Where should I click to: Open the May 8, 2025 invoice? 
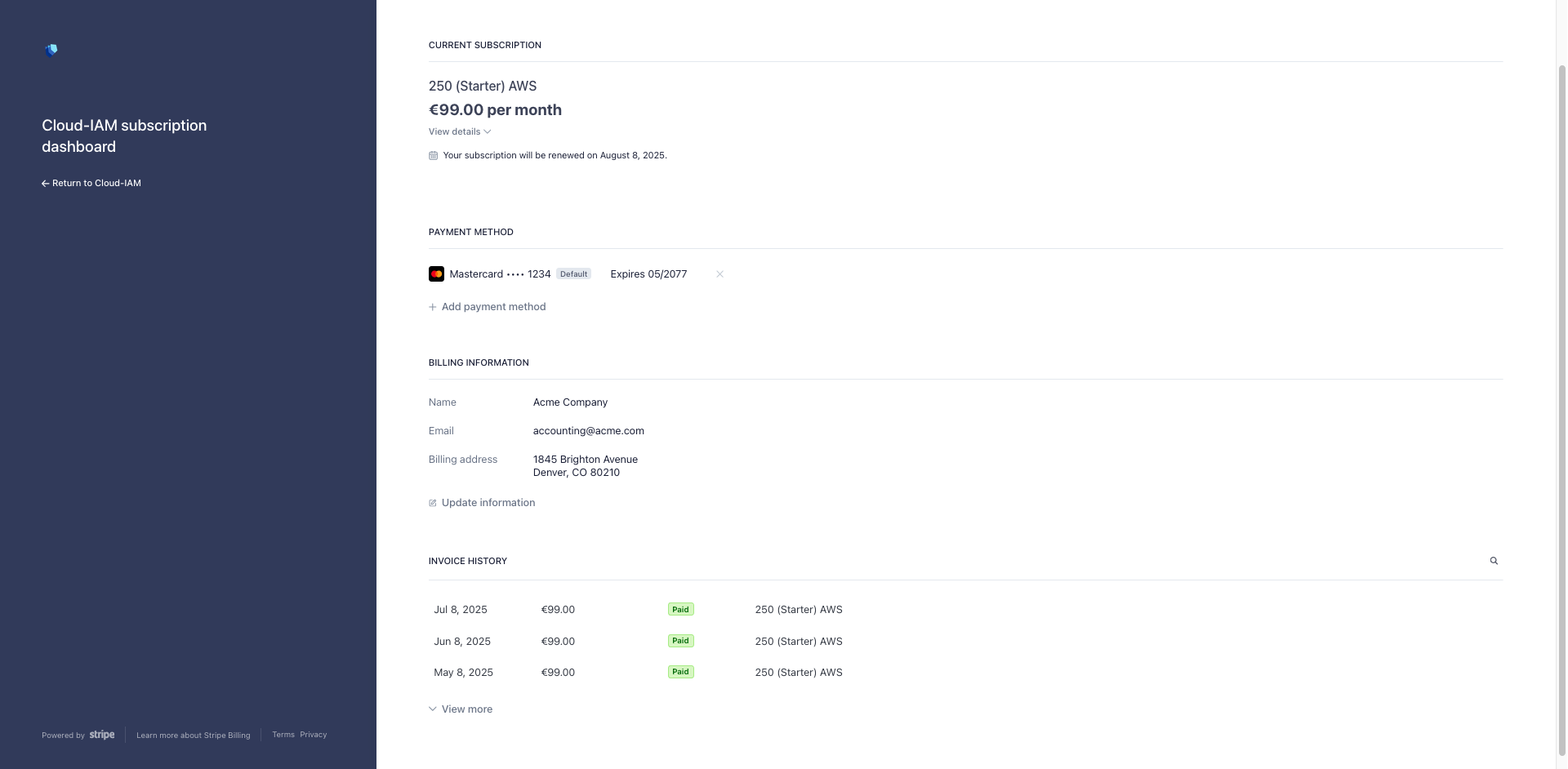[965, 673]
